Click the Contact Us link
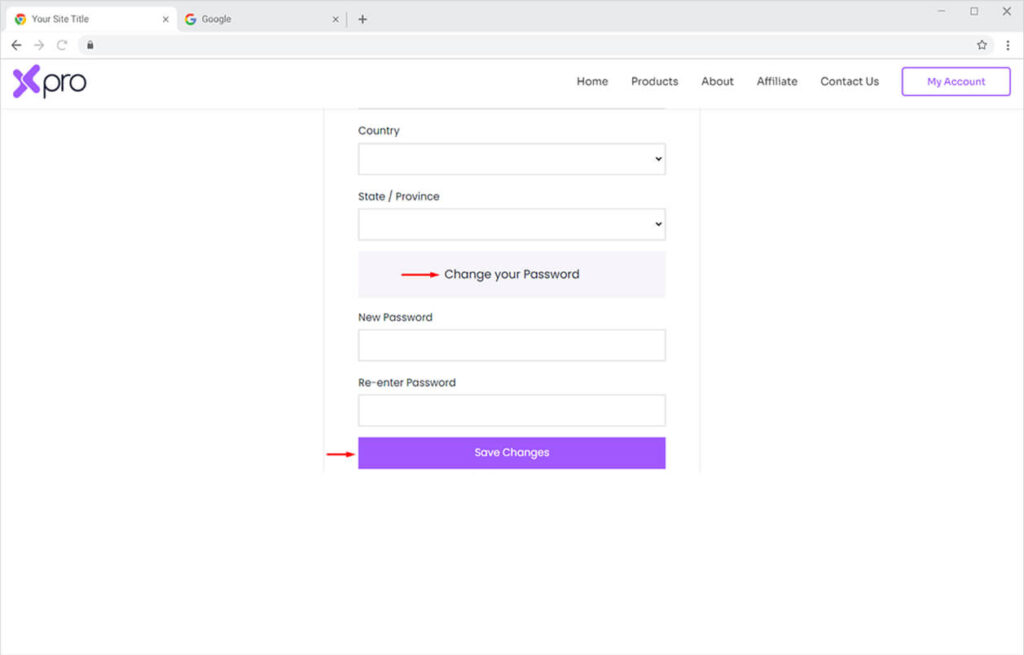 [x=849, y=82]
